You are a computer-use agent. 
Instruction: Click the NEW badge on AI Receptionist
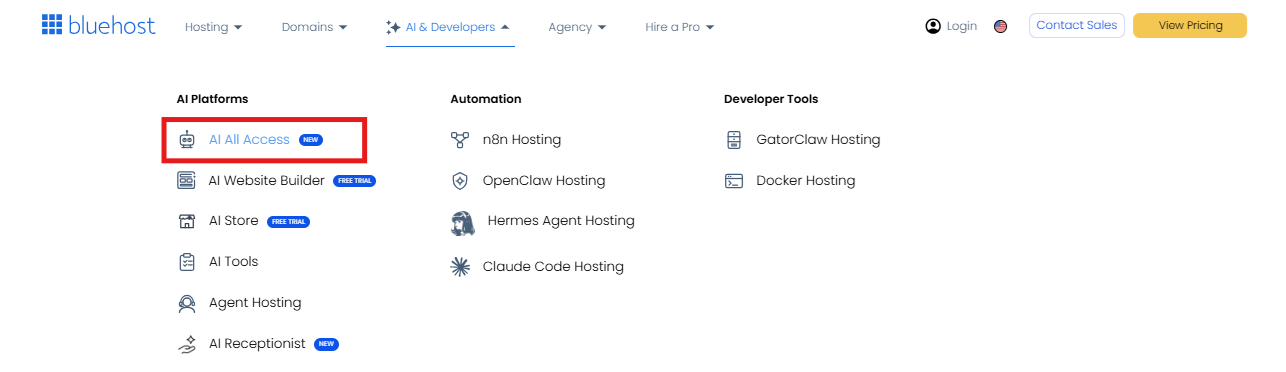(x=326, y=344)
